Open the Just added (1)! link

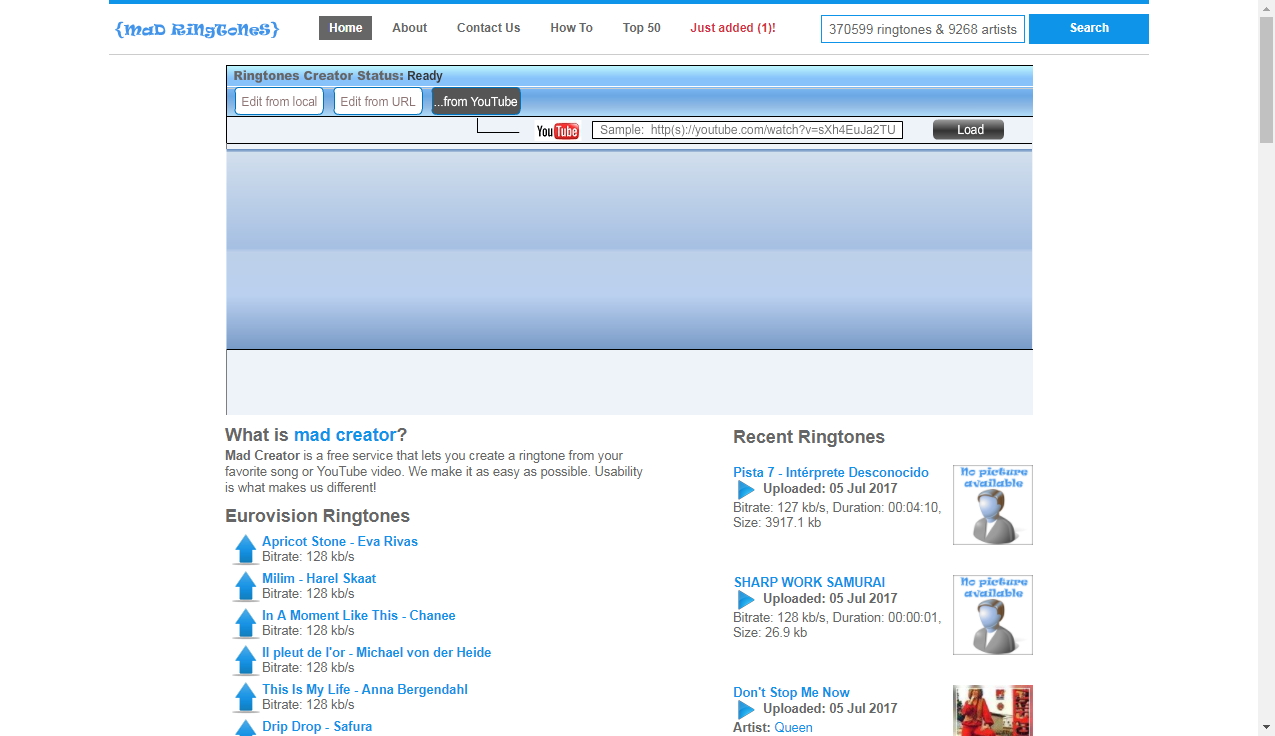pos(732,28)
